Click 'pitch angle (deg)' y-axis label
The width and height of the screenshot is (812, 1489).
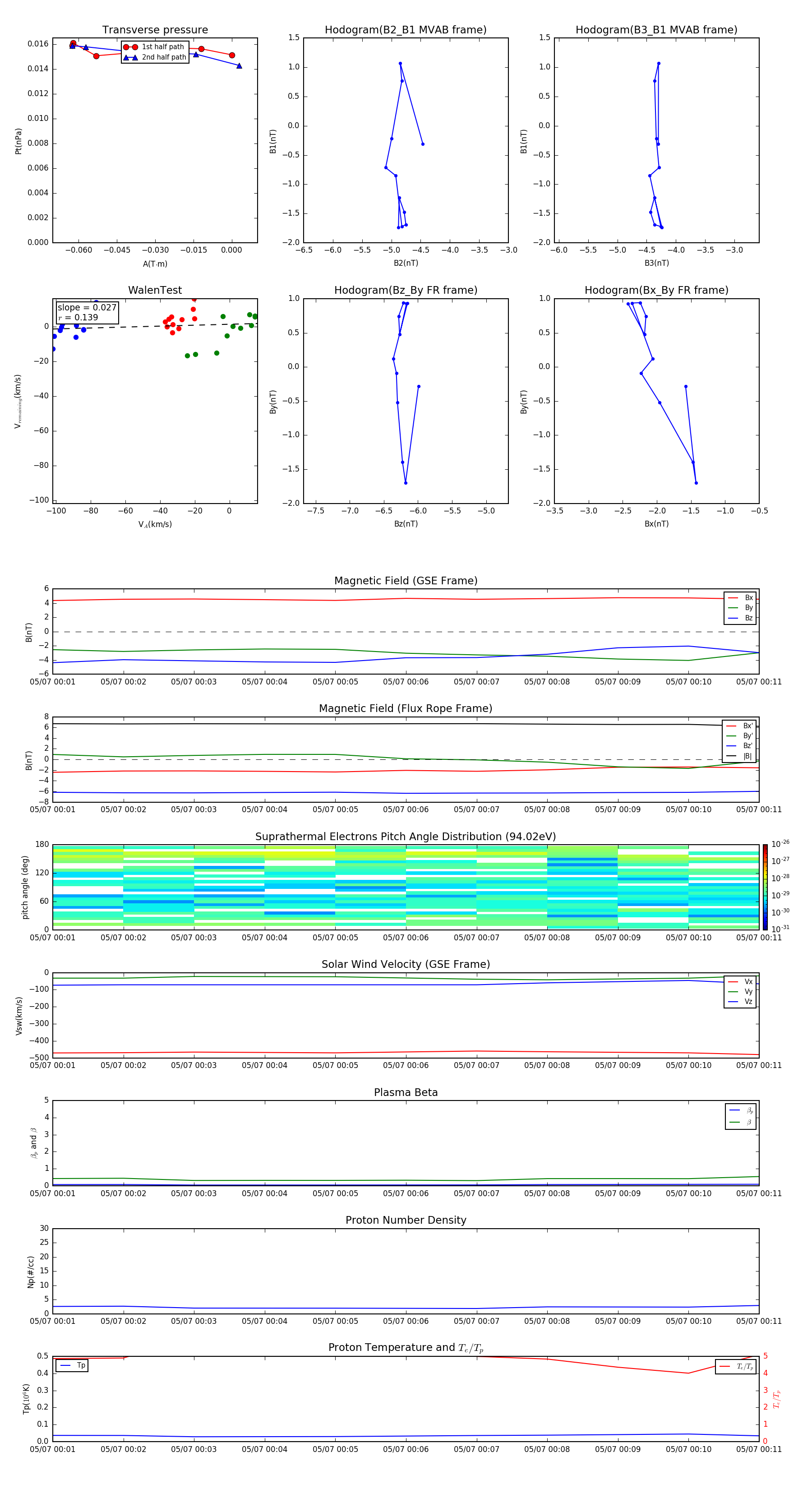25,887
